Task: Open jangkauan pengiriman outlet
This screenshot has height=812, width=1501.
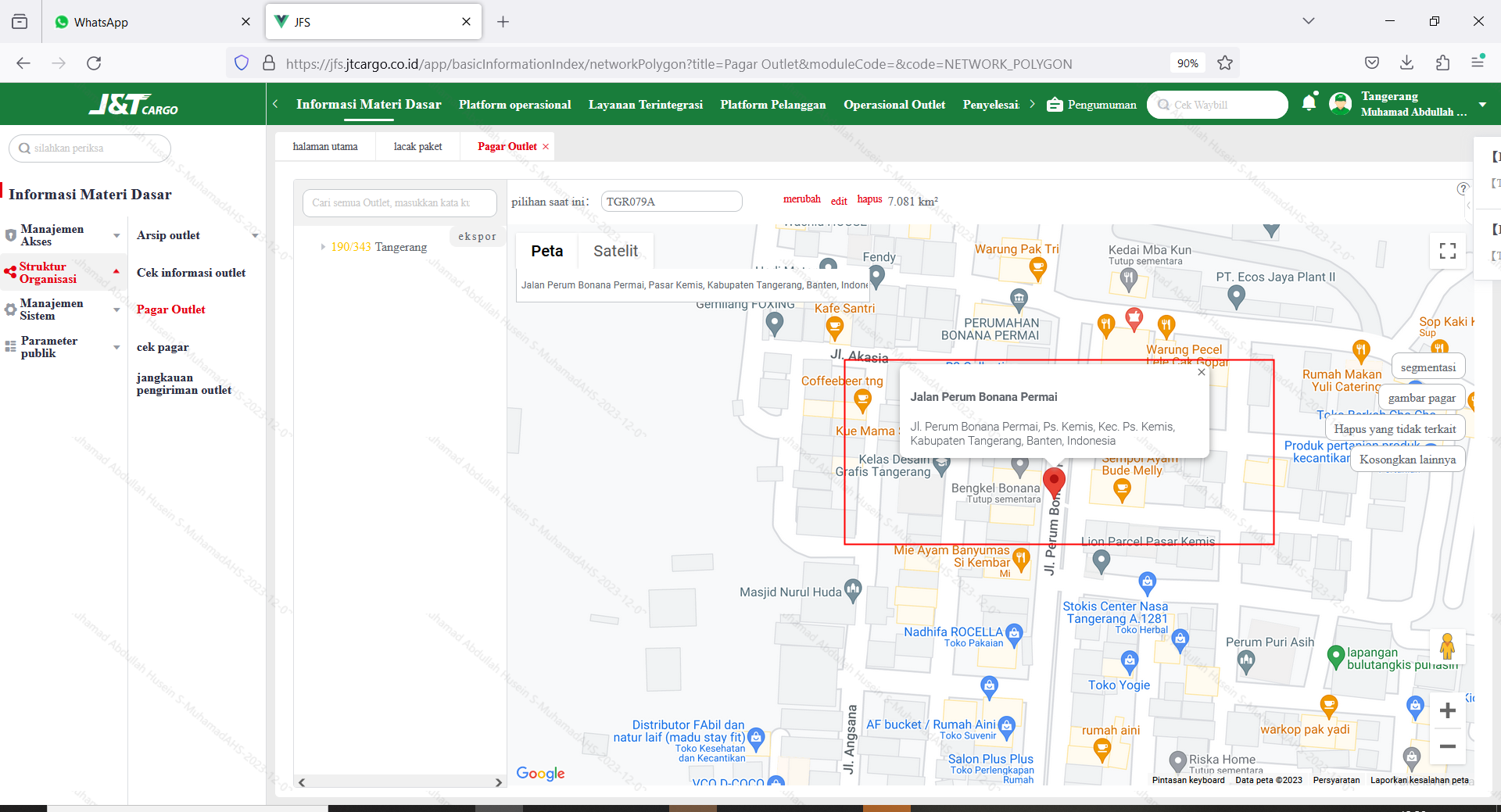Action: pos(184,384)
